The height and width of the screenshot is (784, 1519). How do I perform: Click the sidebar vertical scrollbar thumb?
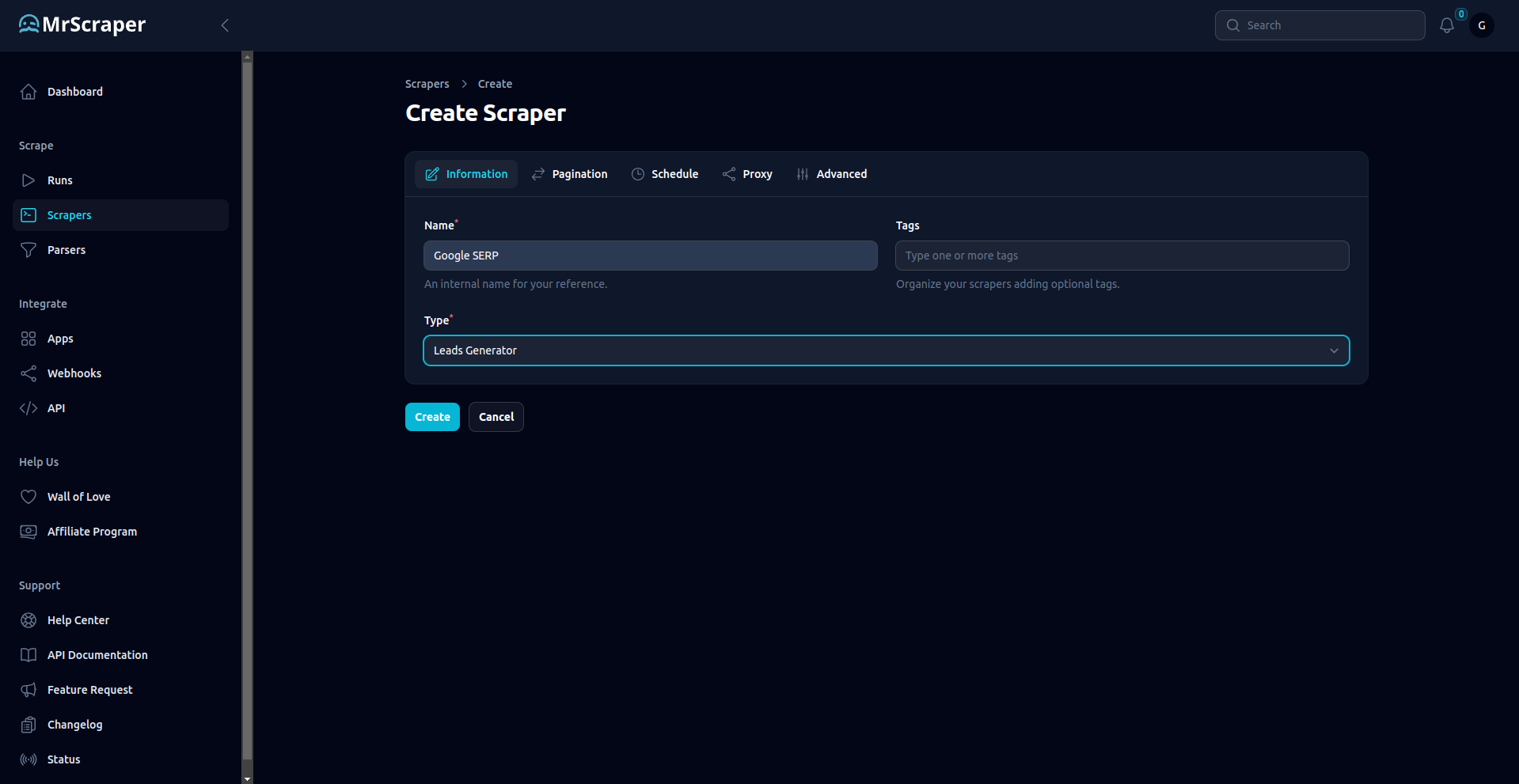pos(247,411)
